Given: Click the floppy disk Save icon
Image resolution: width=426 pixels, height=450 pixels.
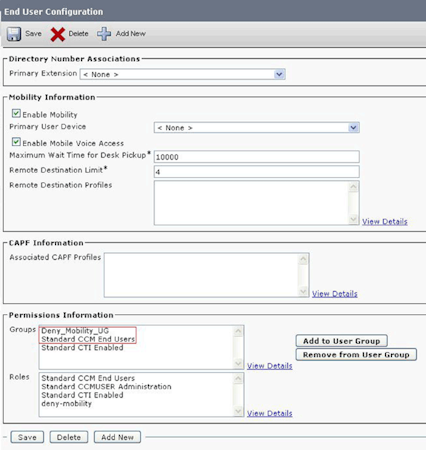Looking at the screenshot, I should (14, 34).
